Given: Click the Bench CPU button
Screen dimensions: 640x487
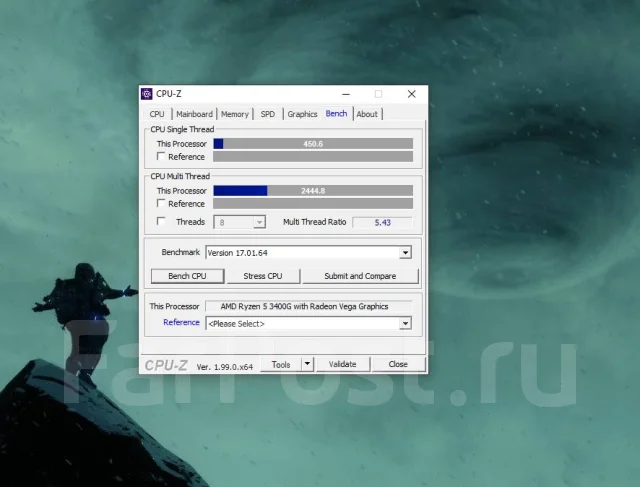Looking at the screenshot, I should tap(188, 276).
